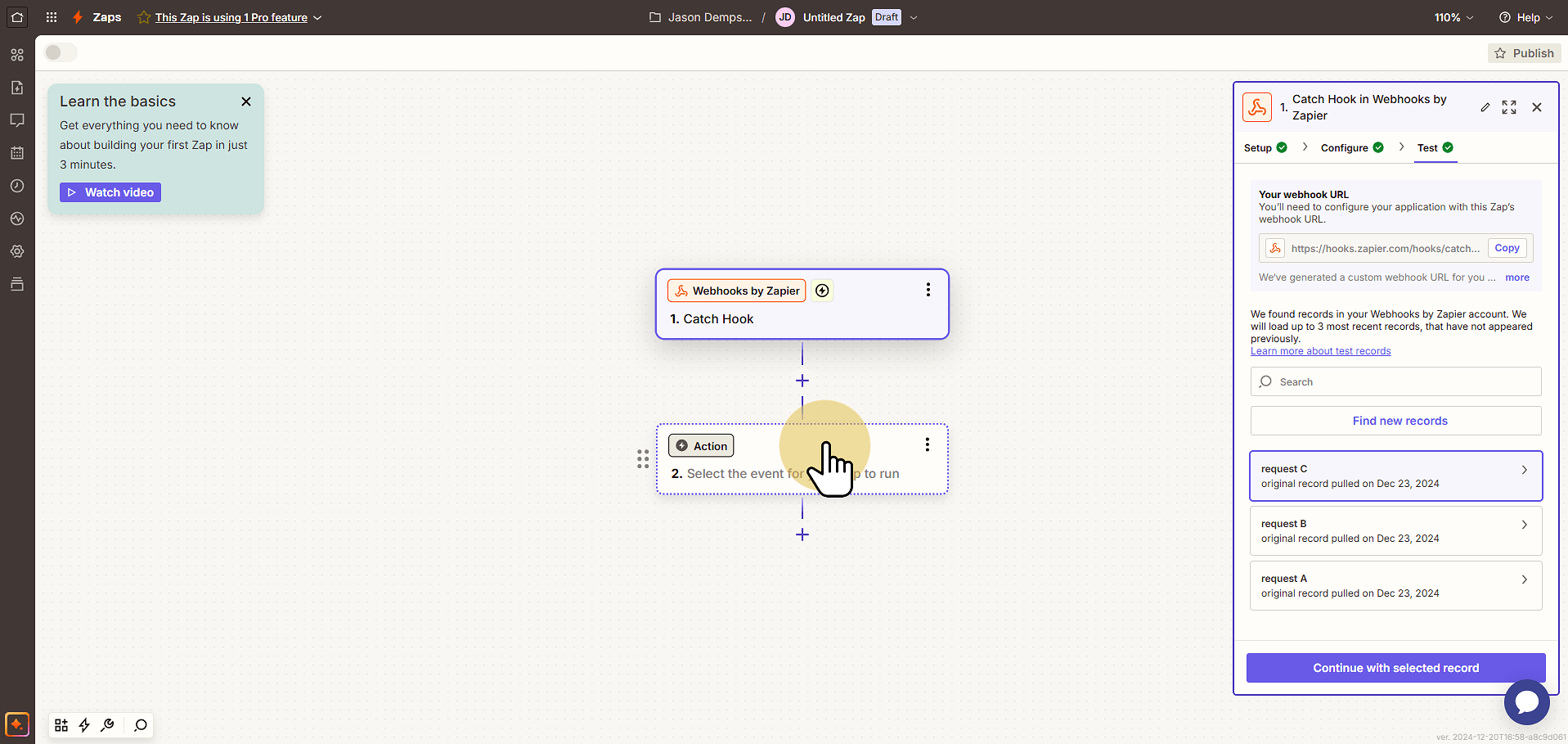Expand request B record chevron
The image size is (1568, 744).
pyautogui.click(x=1524, y=525)
